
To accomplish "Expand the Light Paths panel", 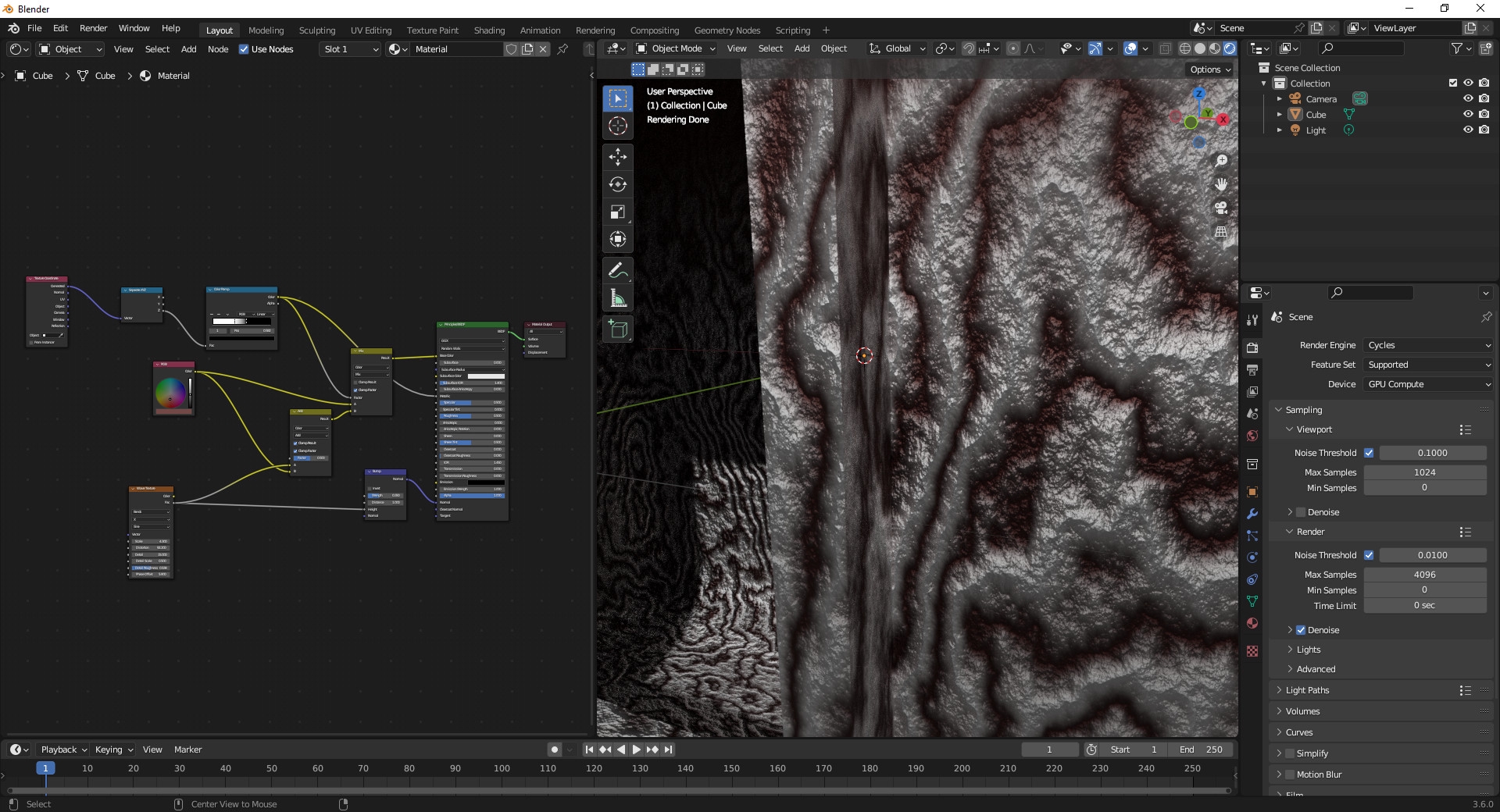I will 1307,690.
